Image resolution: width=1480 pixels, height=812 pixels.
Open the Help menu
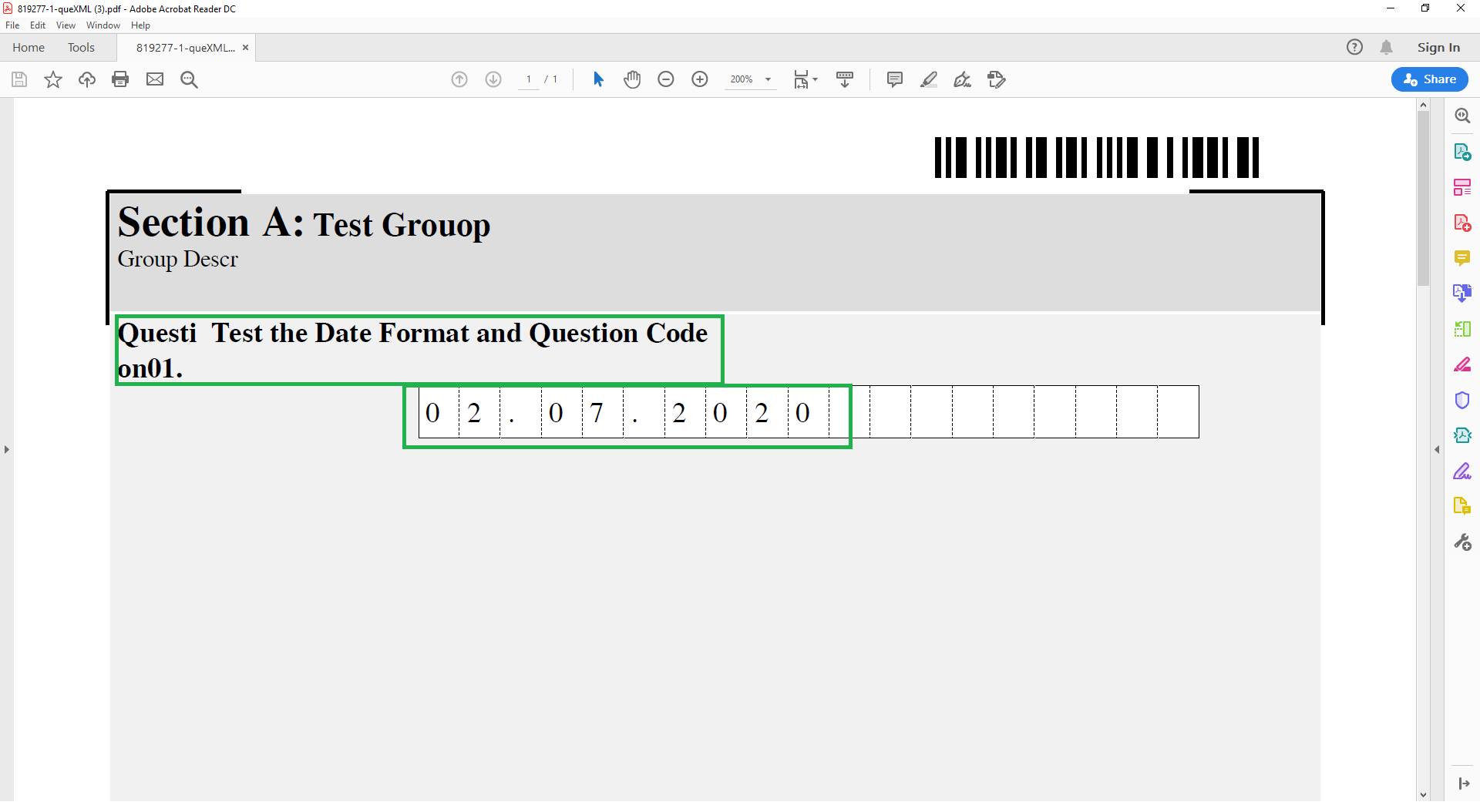pos(140,25)
